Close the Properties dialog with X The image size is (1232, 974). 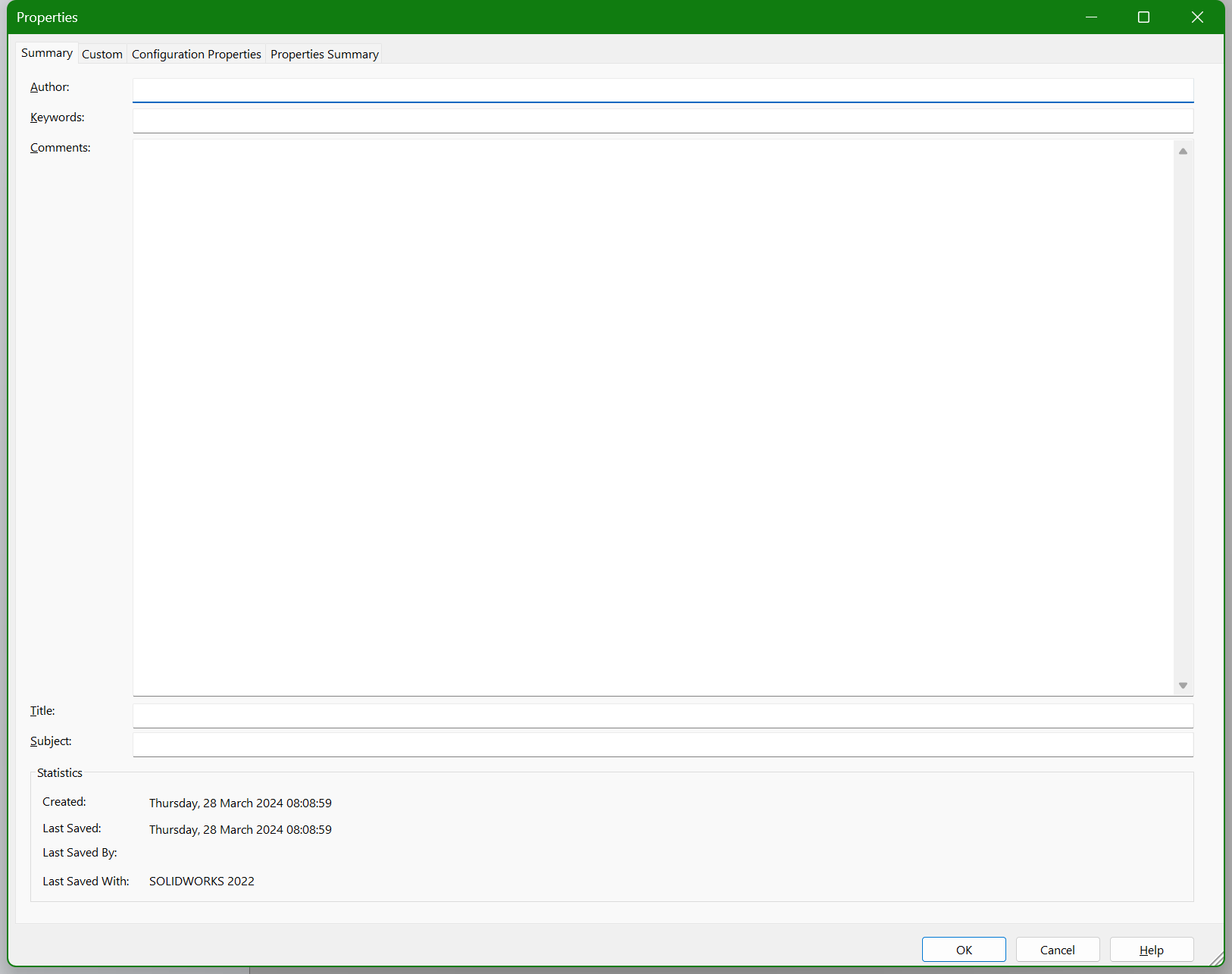tap(1197, 17)
